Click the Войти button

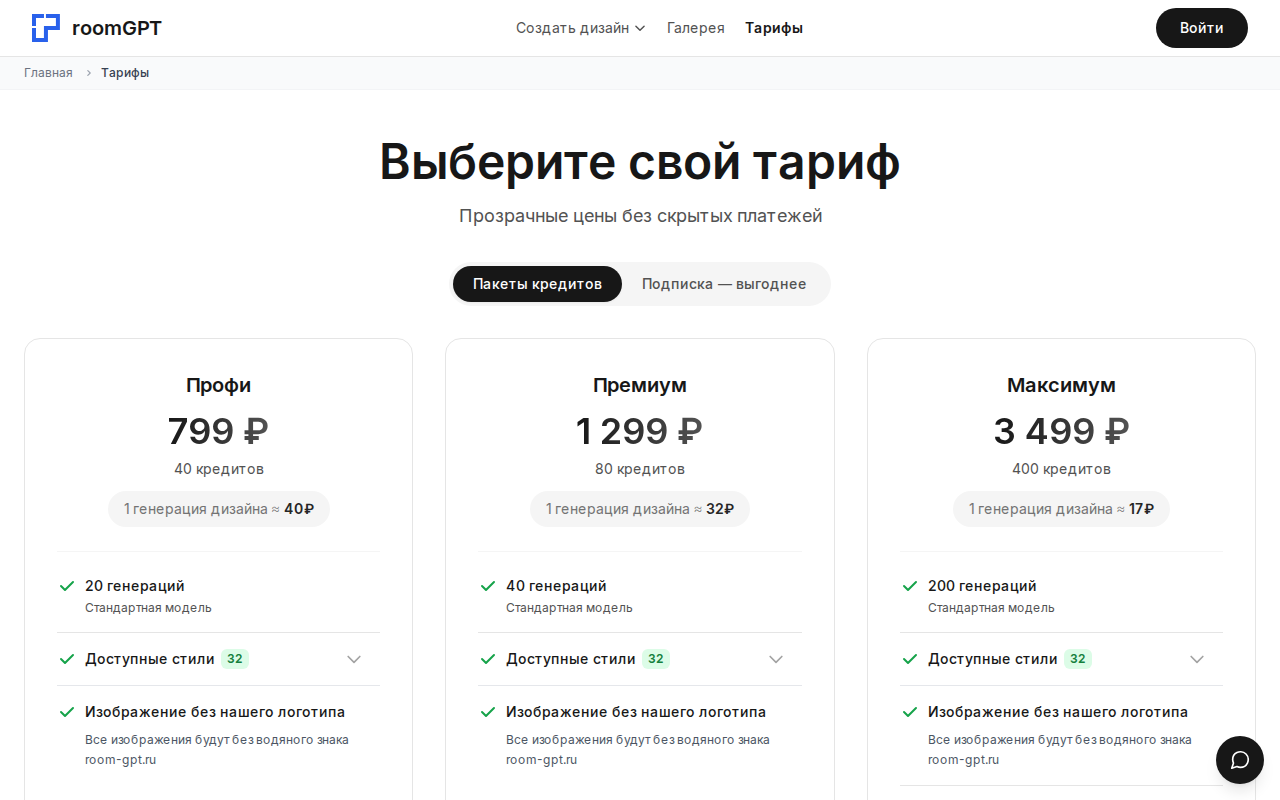(x=1202, y=28)
